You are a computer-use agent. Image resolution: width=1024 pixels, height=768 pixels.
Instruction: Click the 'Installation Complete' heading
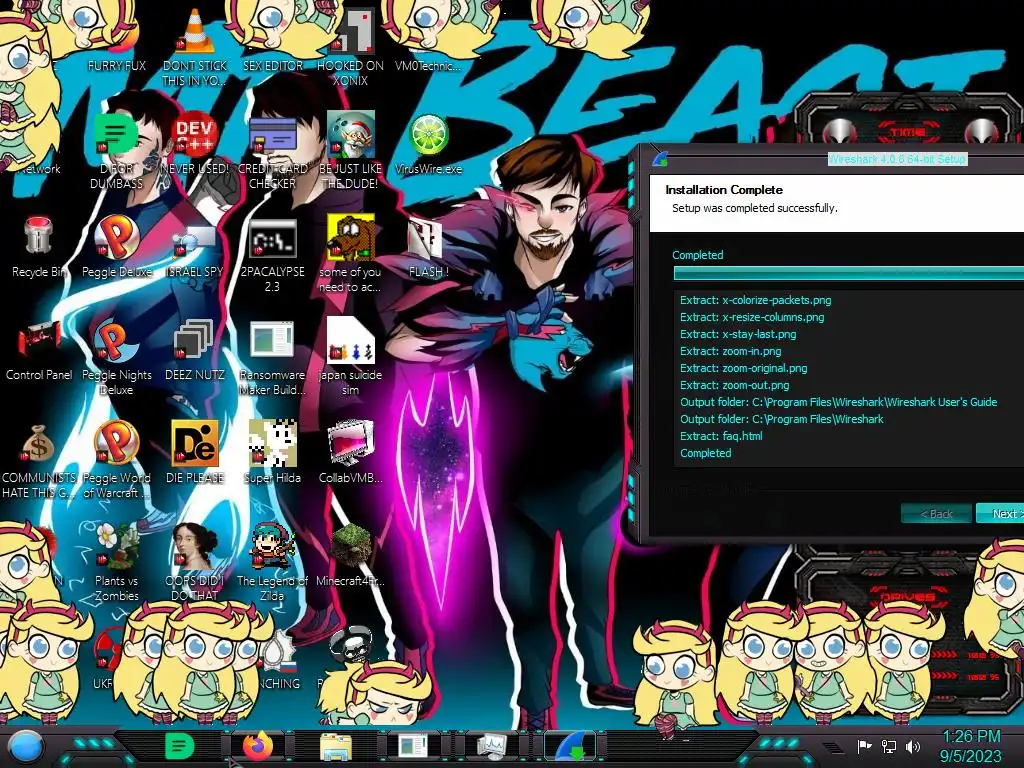724,190
